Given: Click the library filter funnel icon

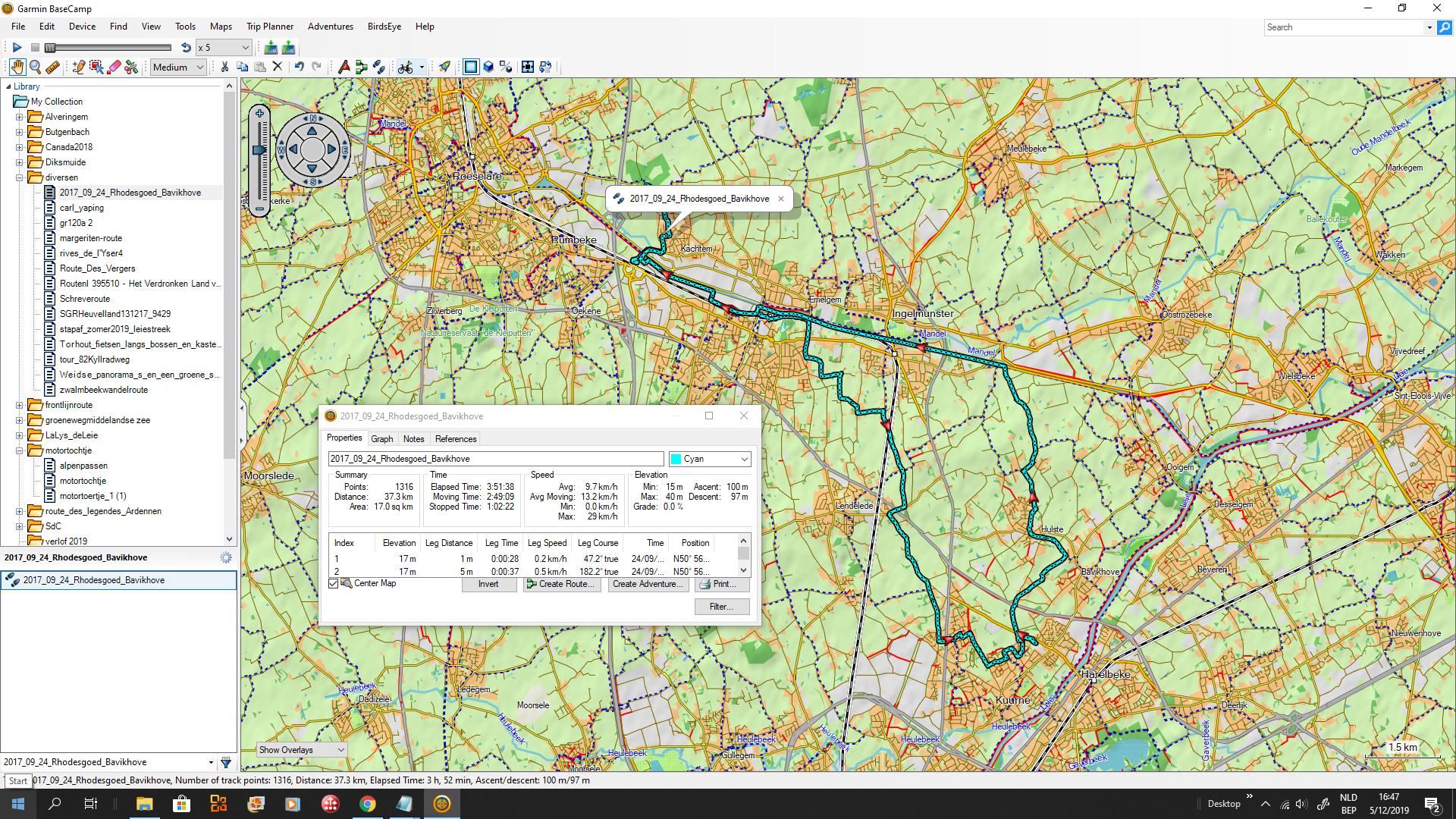Looking at the screenshot, I should click(x=226, y=763).
